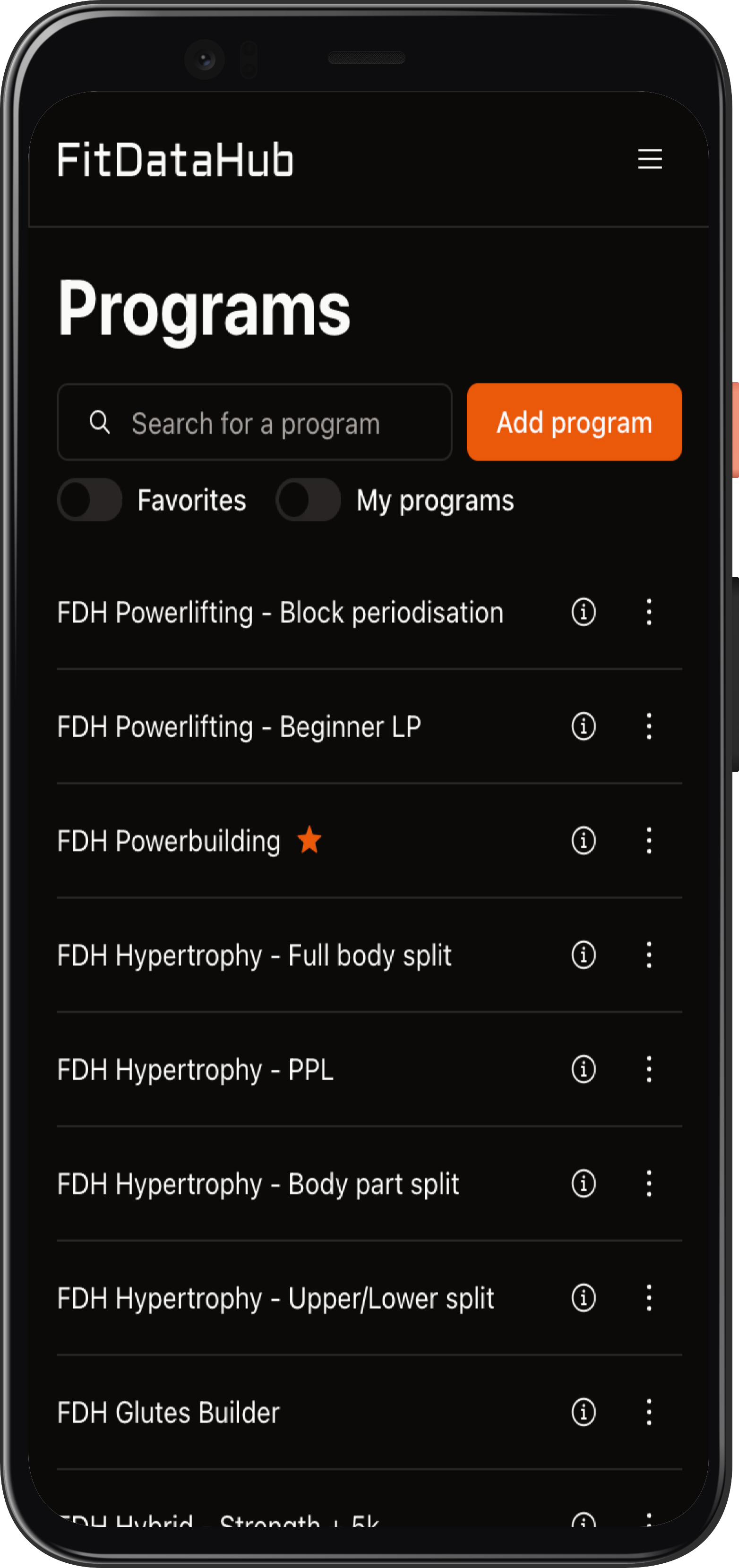The width and height of the screenshot is (739, 1568).
Task: Show info for FDH Powerlifting Block periodisation
Action: pos(583,612)
